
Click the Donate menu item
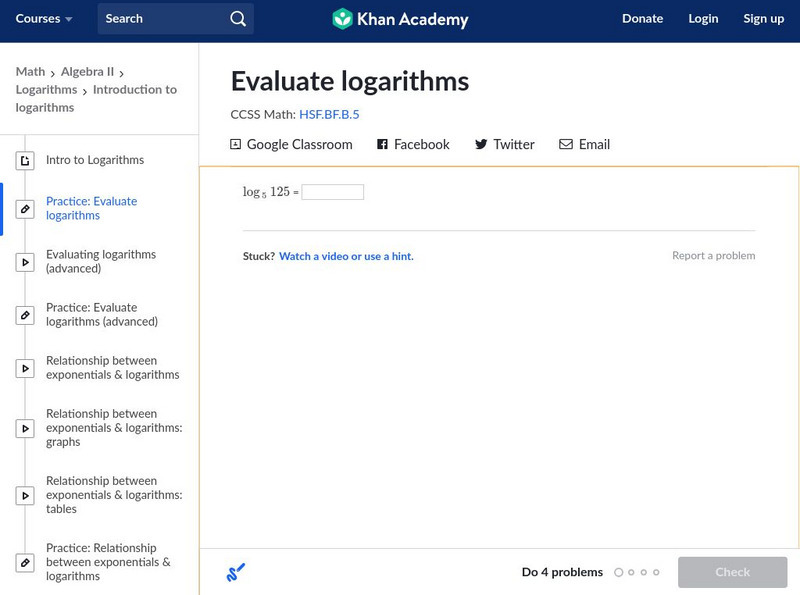click(642, 19)
